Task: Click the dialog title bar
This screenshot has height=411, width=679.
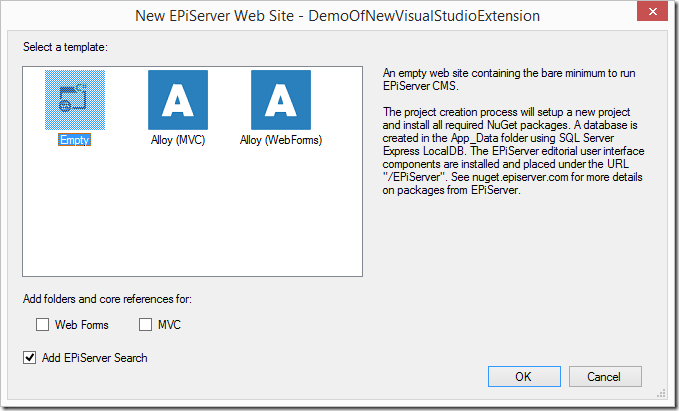Action: point(300,14)
